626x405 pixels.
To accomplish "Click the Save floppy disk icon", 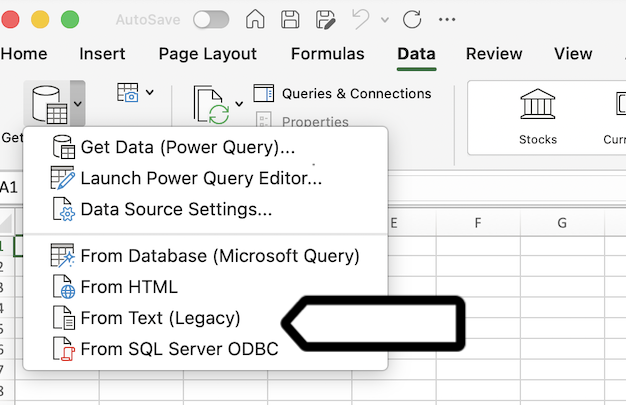I will [290, 19].
